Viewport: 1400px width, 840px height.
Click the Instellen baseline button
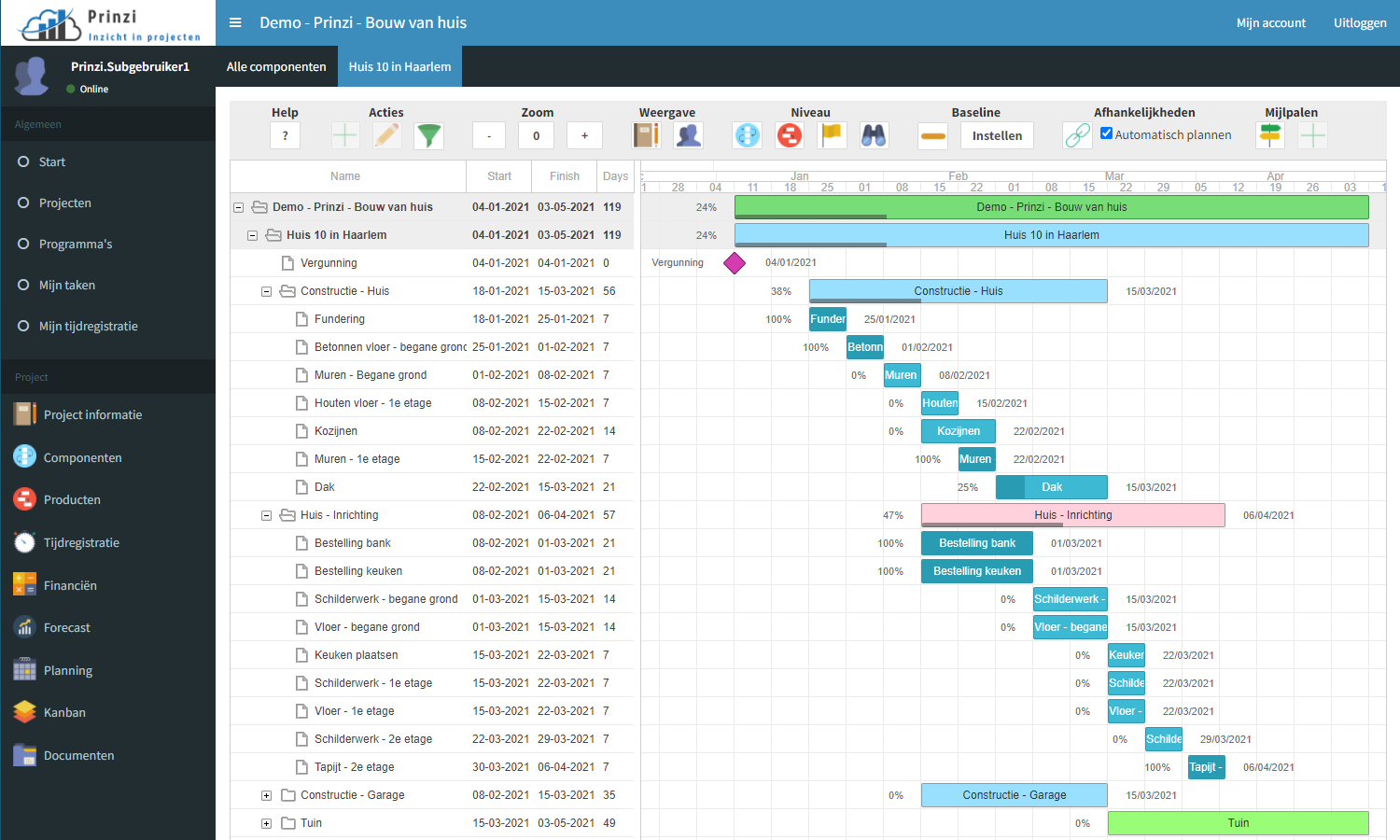(x=997, y=136)
